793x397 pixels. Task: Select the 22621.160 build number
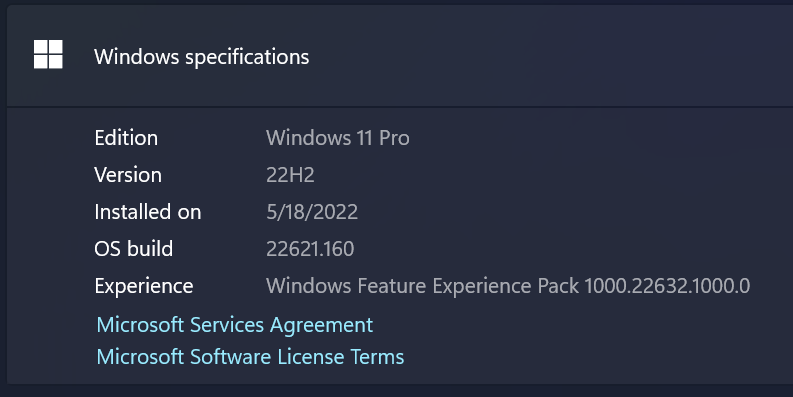click(310, 249)
